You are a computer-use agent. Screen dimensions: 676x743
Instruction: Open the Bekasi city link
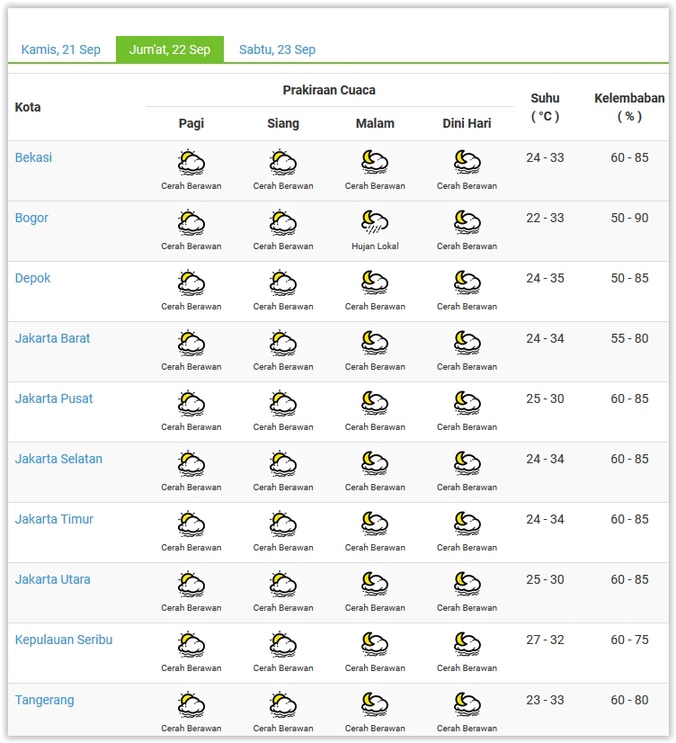34,158
